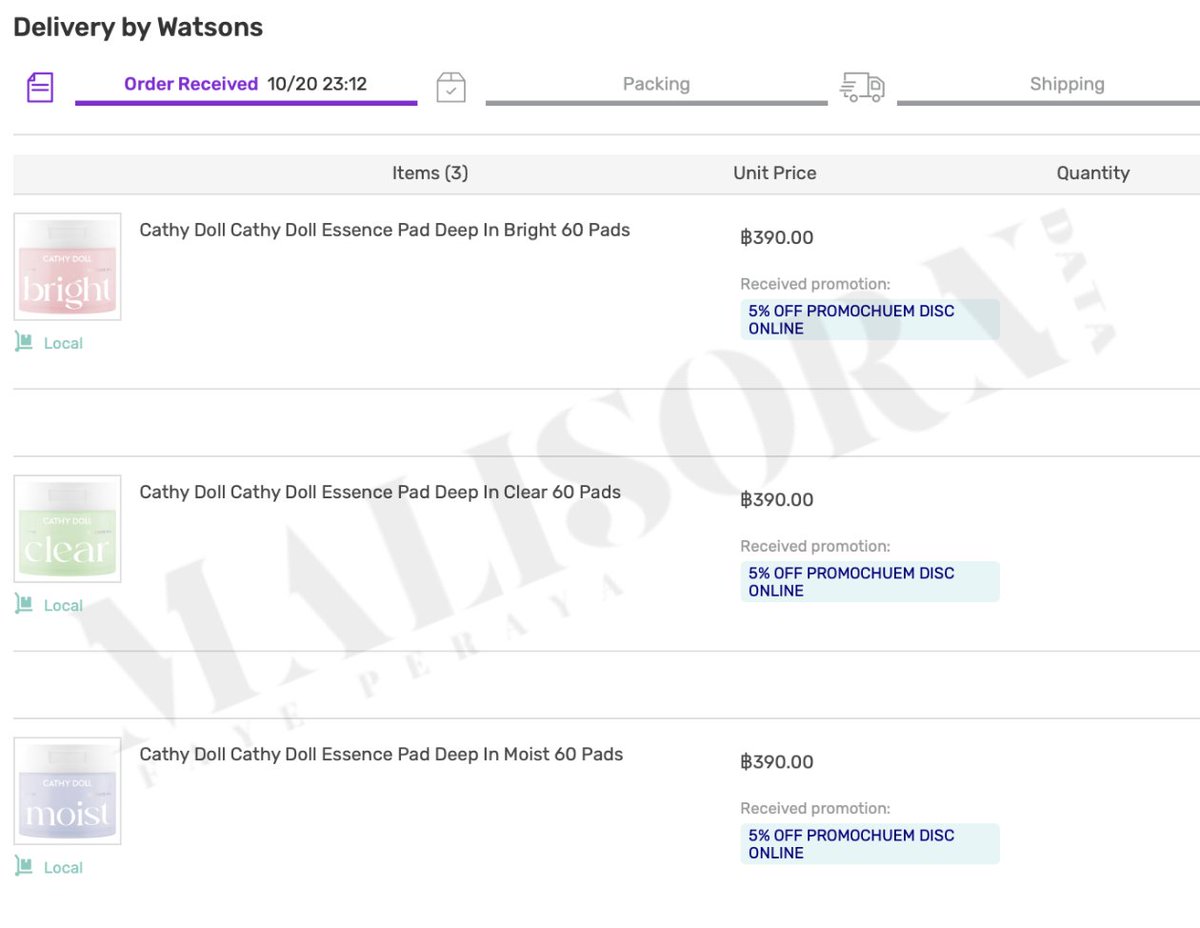1200x928 pixels.
Task: Open Essence Pad Deep In Clear 60 Pads
Action: pyautogui.click(x=380, y=492)
